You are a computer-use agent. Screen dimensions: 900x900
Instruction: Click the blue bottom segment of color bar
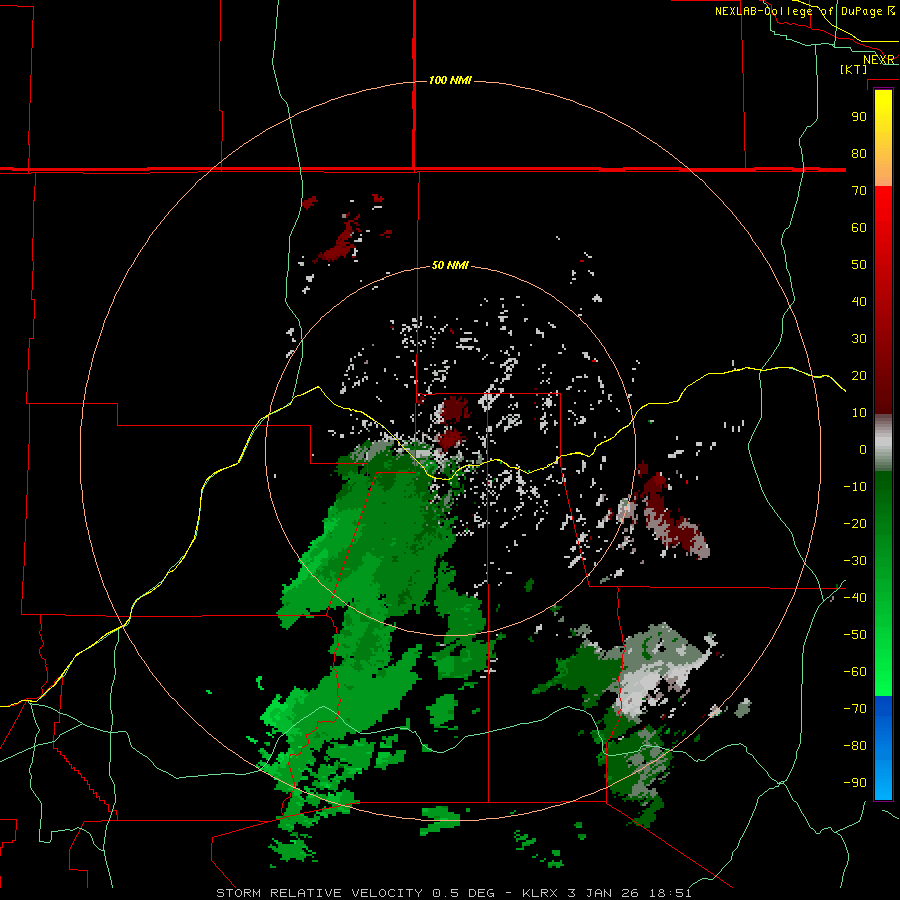click(x=883, y=747)
